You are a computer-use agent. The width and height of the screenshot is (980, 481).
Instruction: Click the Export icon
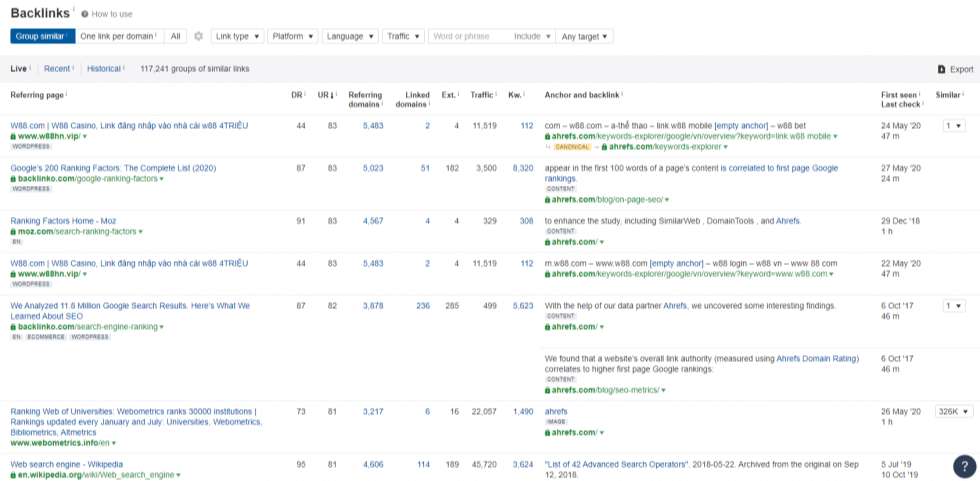(x=941, y=69)
